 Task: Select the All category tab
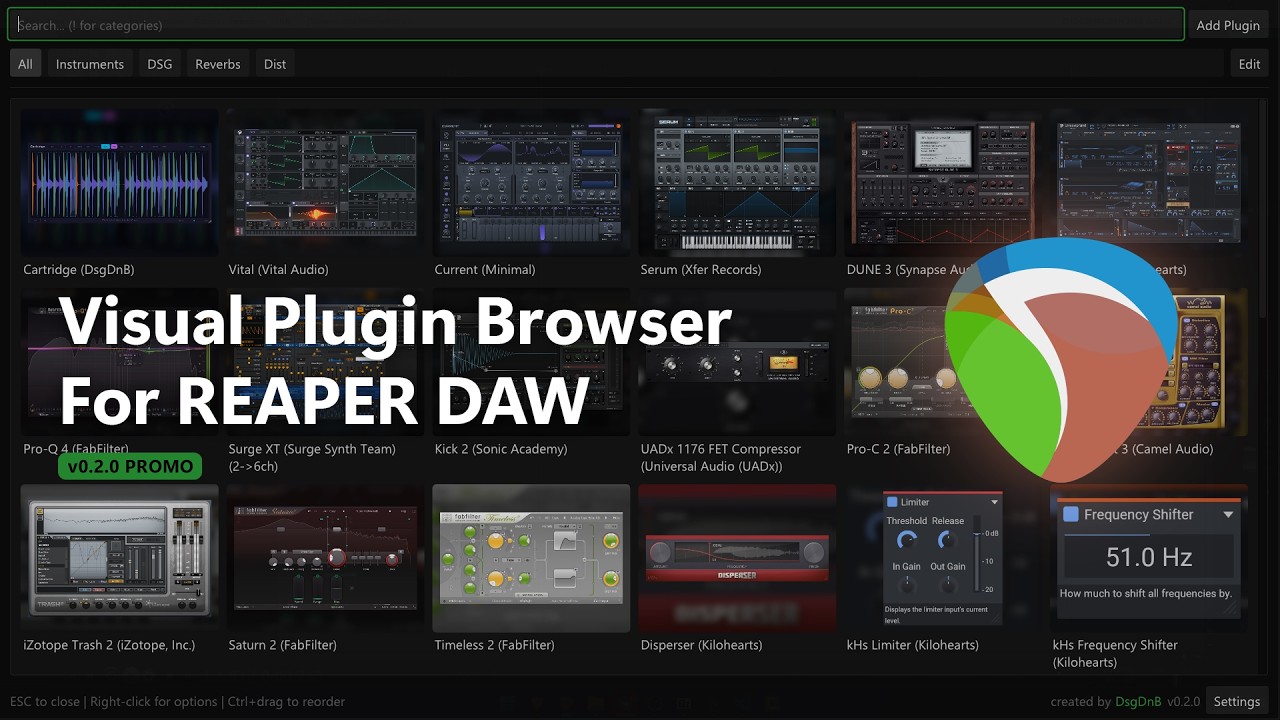pos(25,64)
